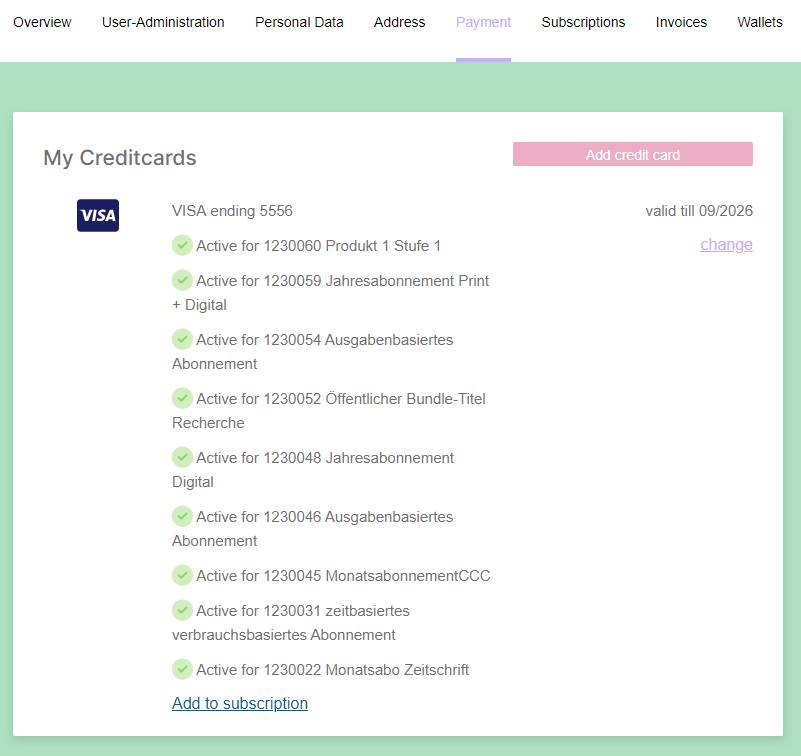Click checkmark icon for 1230045 MonatsabonnementCCC
Viewport: 801px width, 756px height.
point(182,575)
